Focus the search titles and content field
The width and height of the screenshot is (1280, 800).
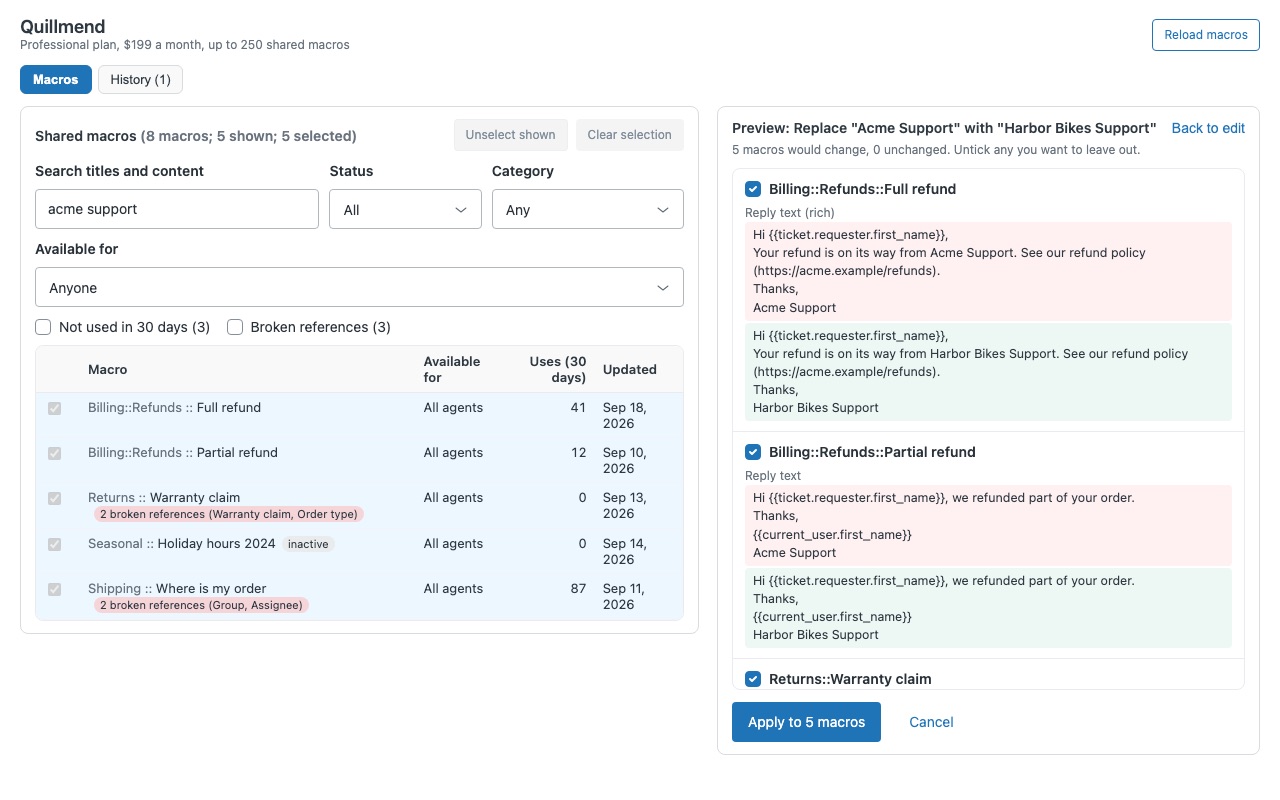tap(177, 209)
